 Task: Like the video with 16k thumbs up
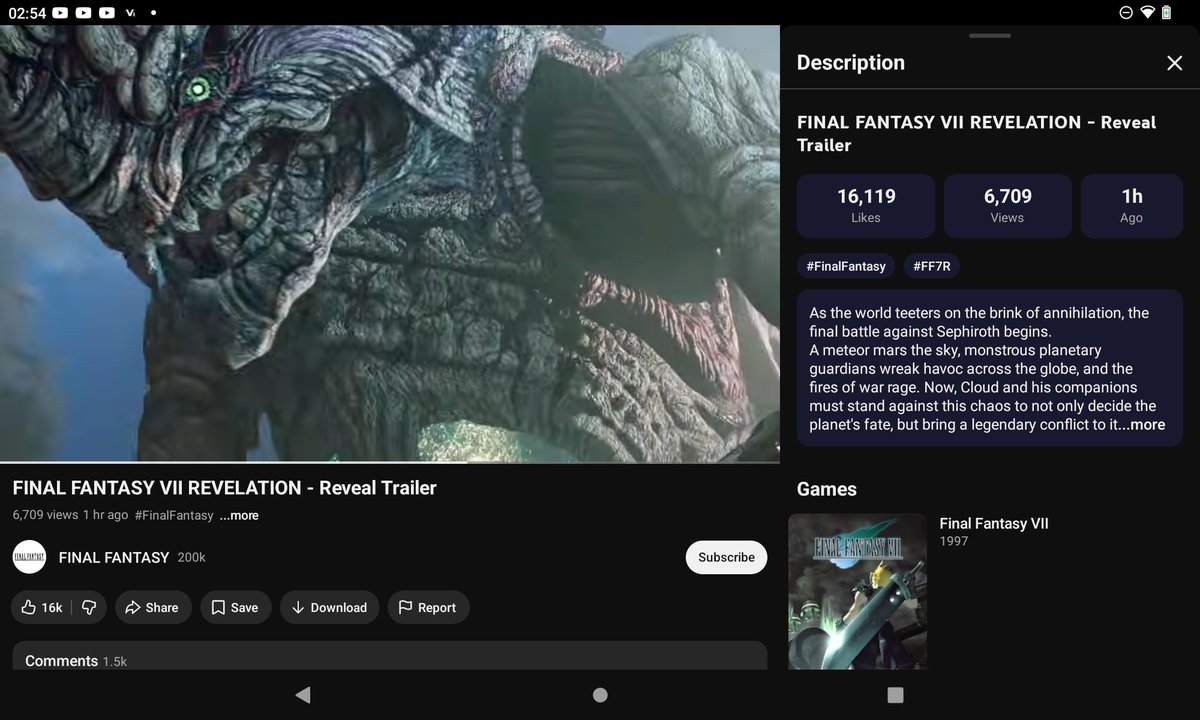42,607
